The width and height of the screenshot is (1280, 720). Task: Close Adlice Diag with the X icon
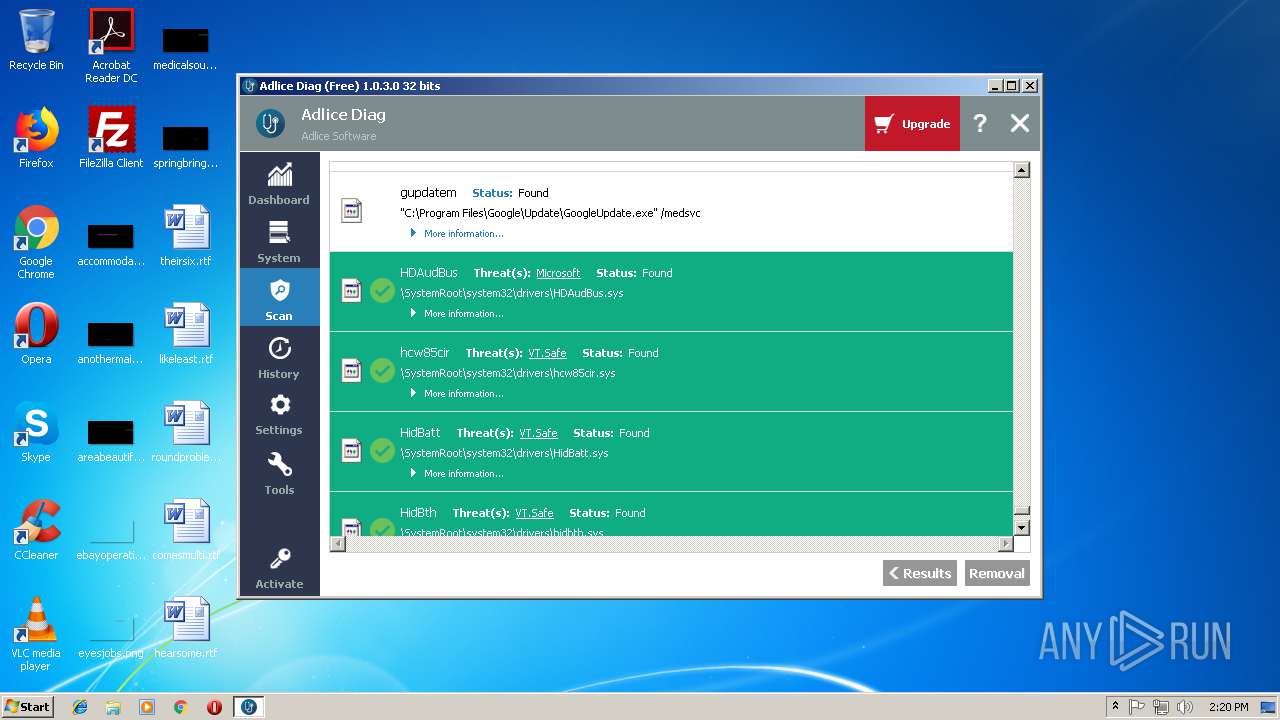(x=1019, y=123)
